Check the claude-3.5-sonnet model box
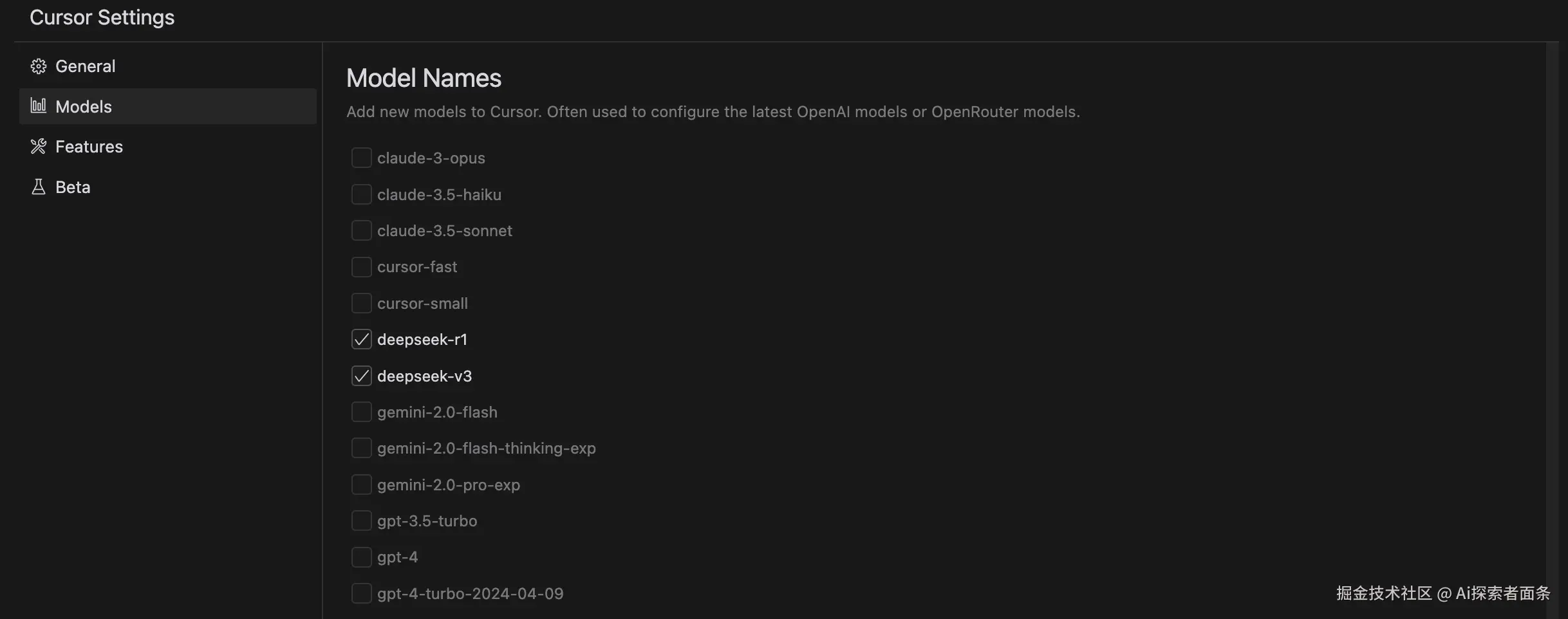The image size is (1568, 619). coord(362,230)
